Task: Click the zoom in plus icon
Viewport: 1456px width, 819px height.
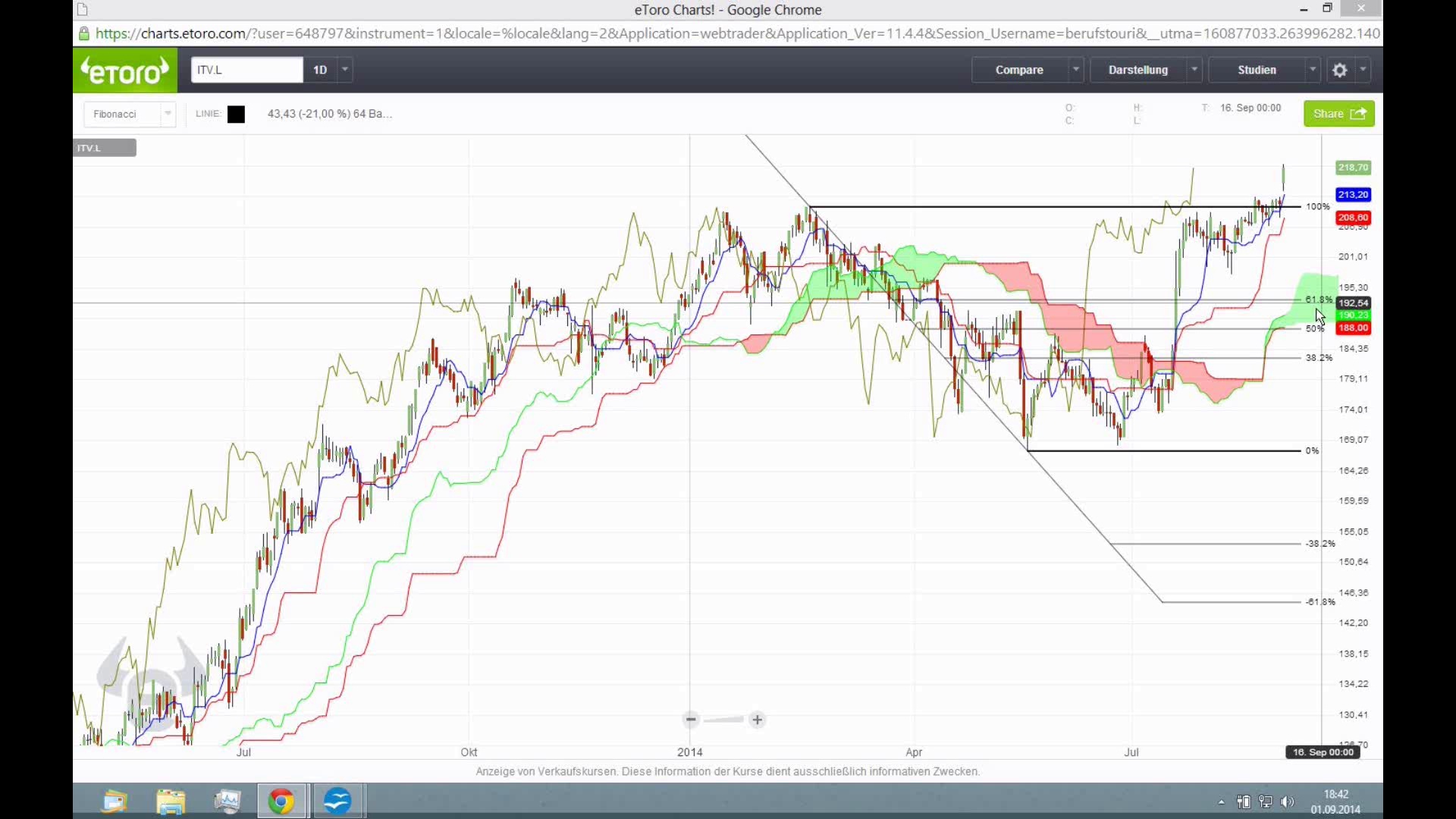Action: 757,719
